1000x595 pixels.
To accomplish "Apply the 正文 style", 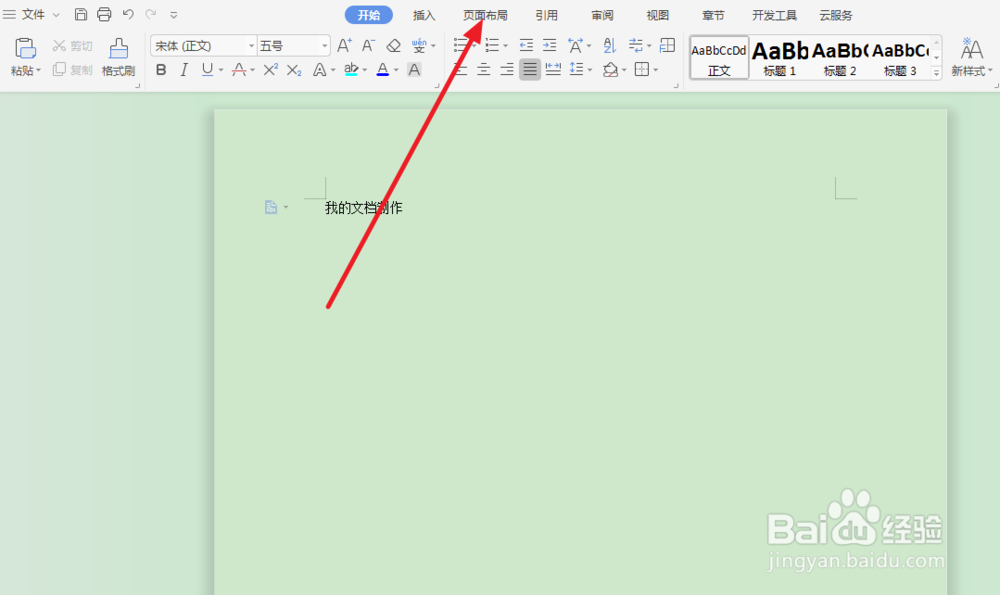I will coord(719,57).
